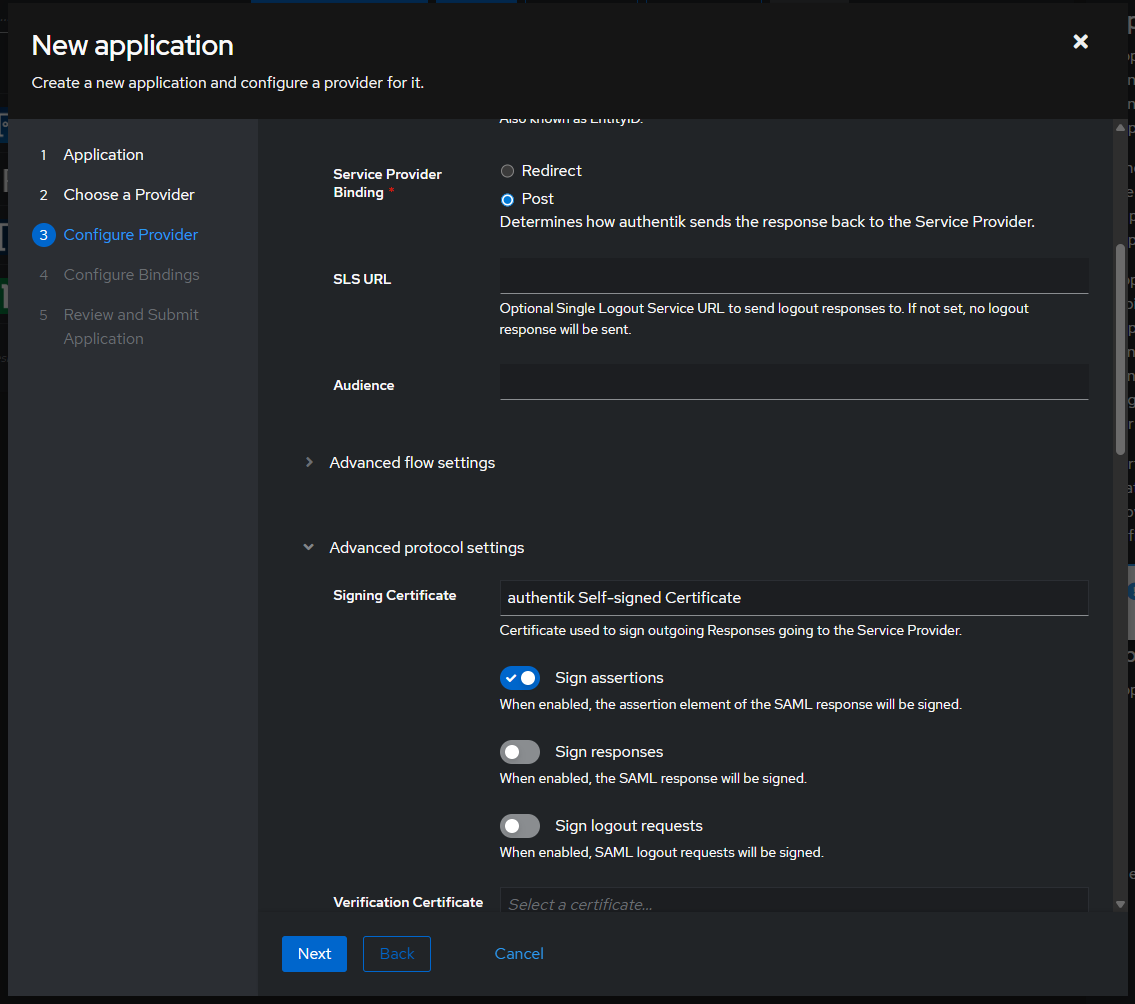1135x1004 pixels.
Task: Click the Back button
Action: coord(396,953)
